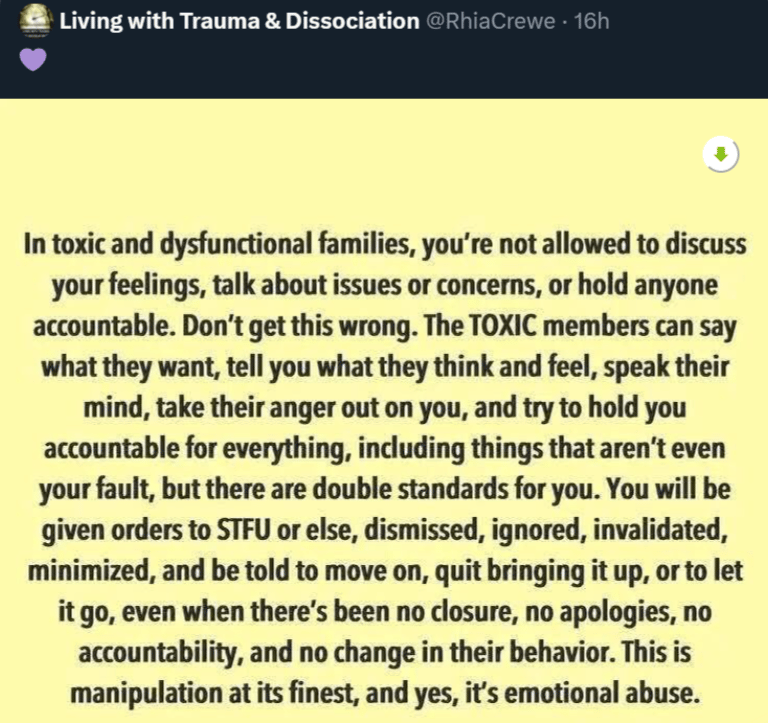The height and width of the screenshot is (723, 768).
Task: Click the purple heart emoji
Action: (33, 59)
